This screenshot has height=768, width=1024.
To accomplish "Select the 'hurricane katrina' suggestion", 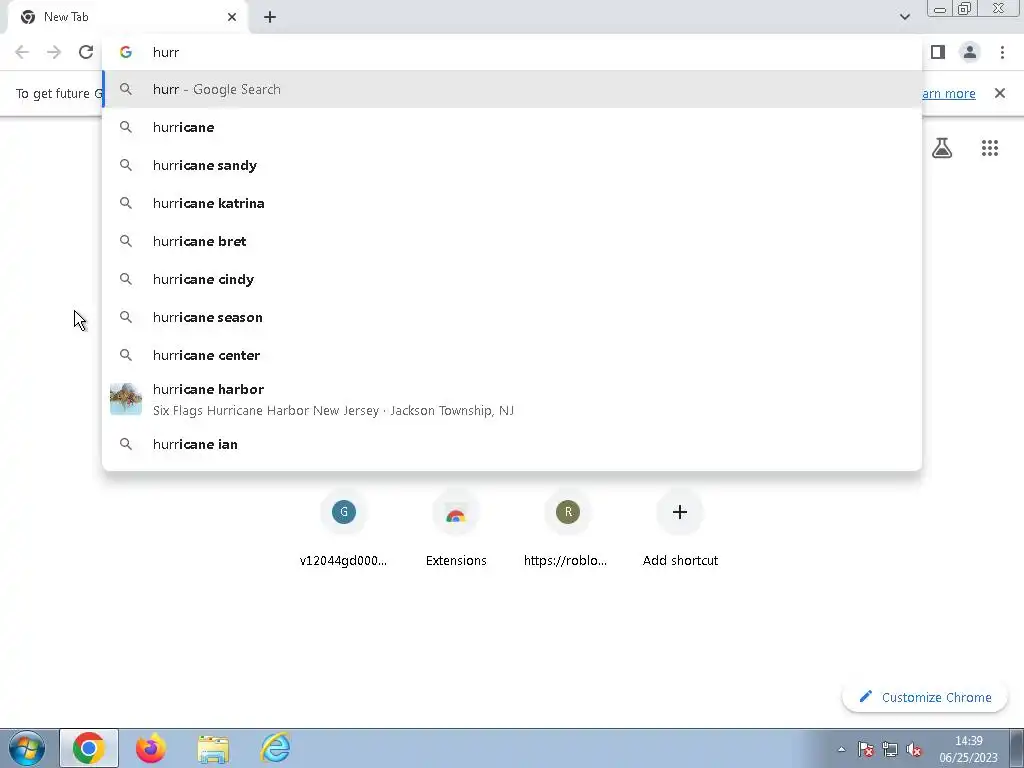I will [x=512, y=203].
